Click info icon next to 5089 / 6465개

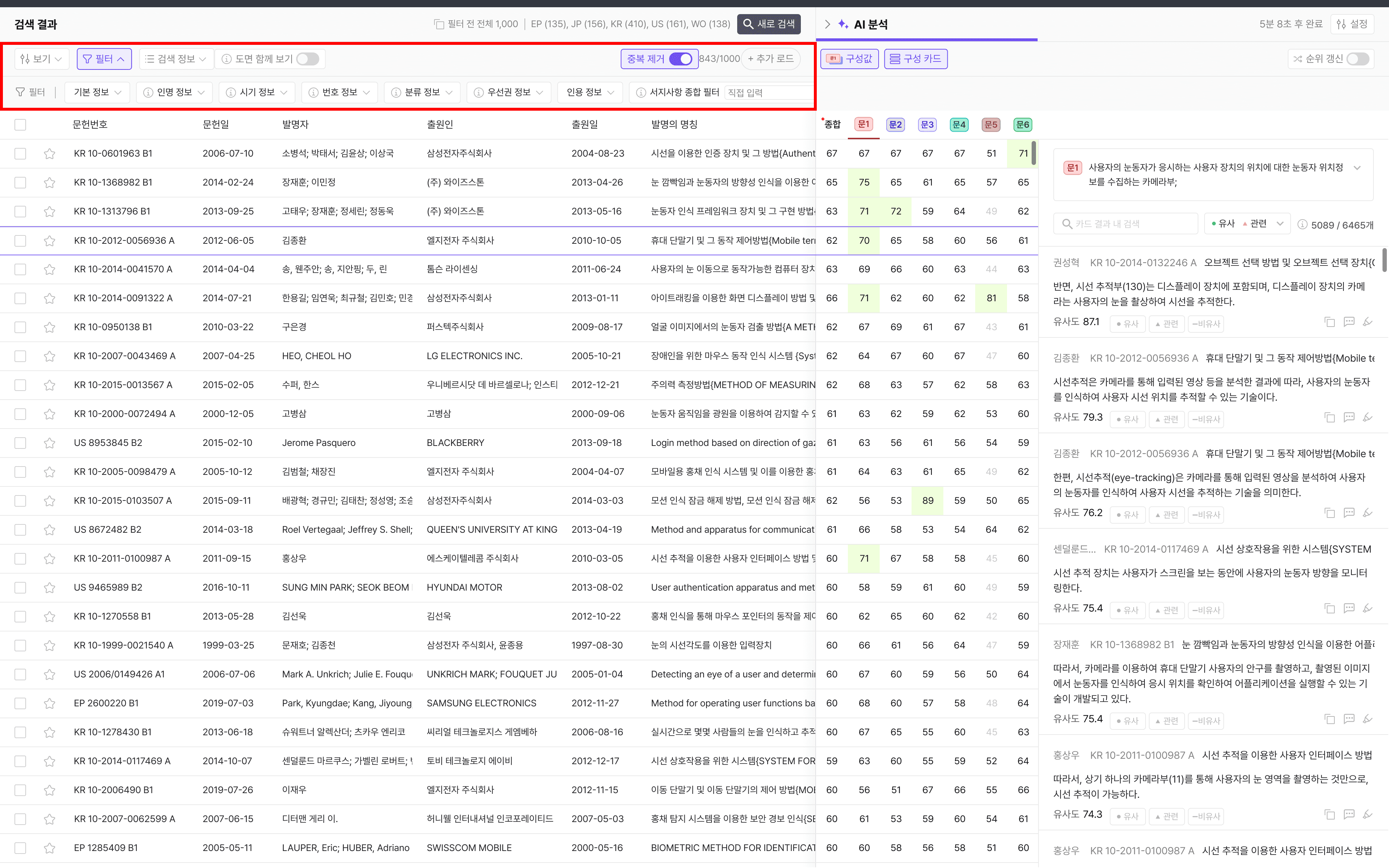1302,225
